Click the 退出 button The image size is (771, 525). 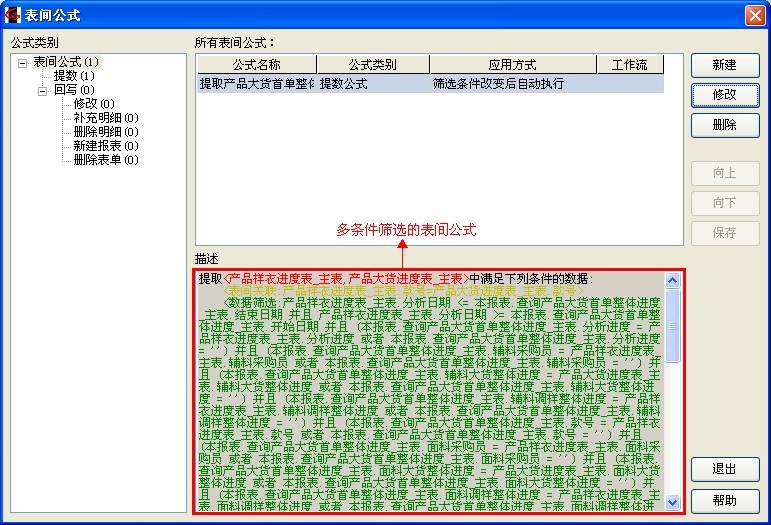pos(724,470)
